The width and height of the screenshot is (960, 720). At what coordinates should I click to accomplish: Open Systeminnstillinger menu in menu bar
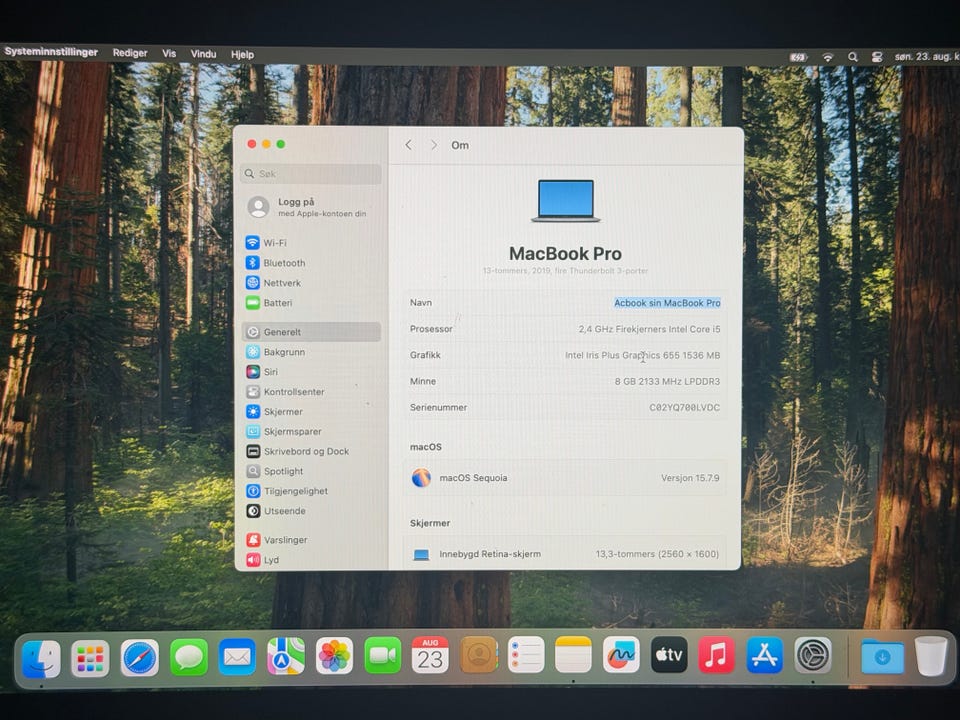click(51, 52)
